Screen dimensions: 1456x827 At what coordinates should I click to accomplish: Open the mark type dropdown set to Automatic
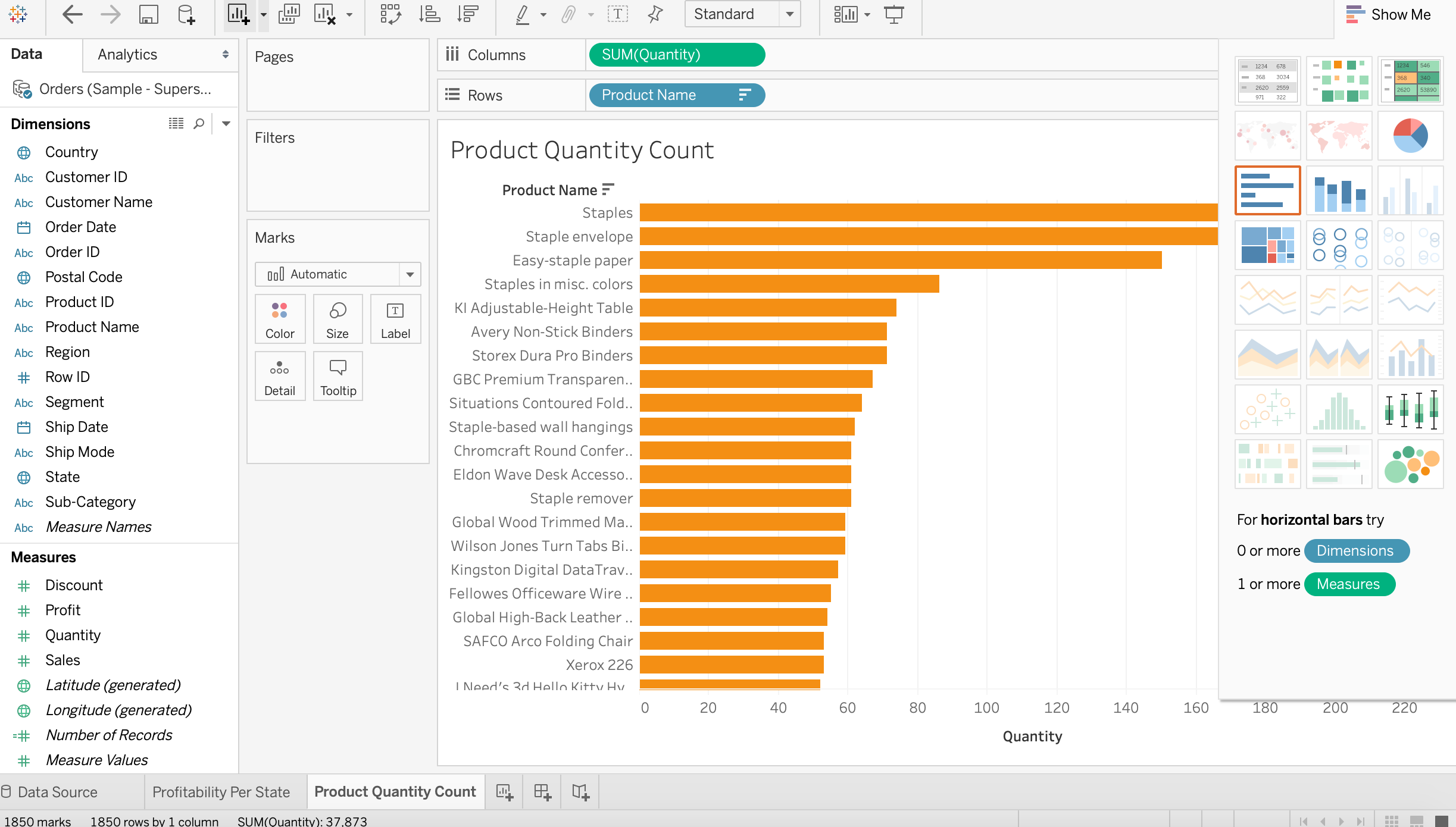pos(409,274)
